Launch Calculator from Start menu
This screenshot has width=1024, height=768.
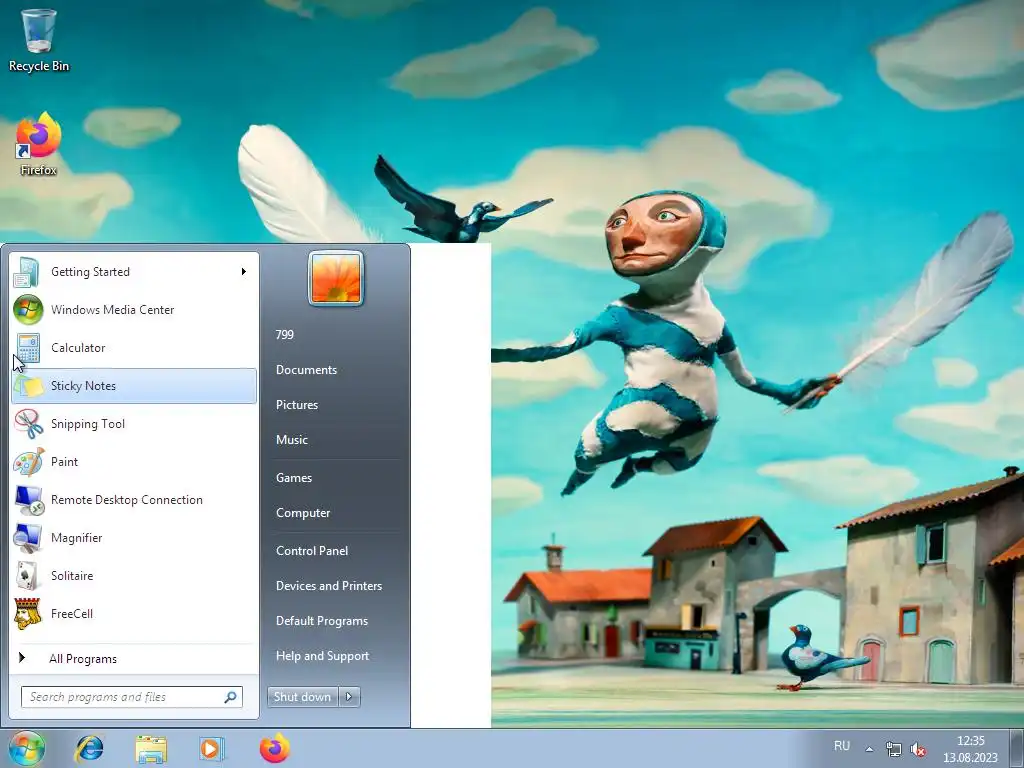tap(134, 347)
